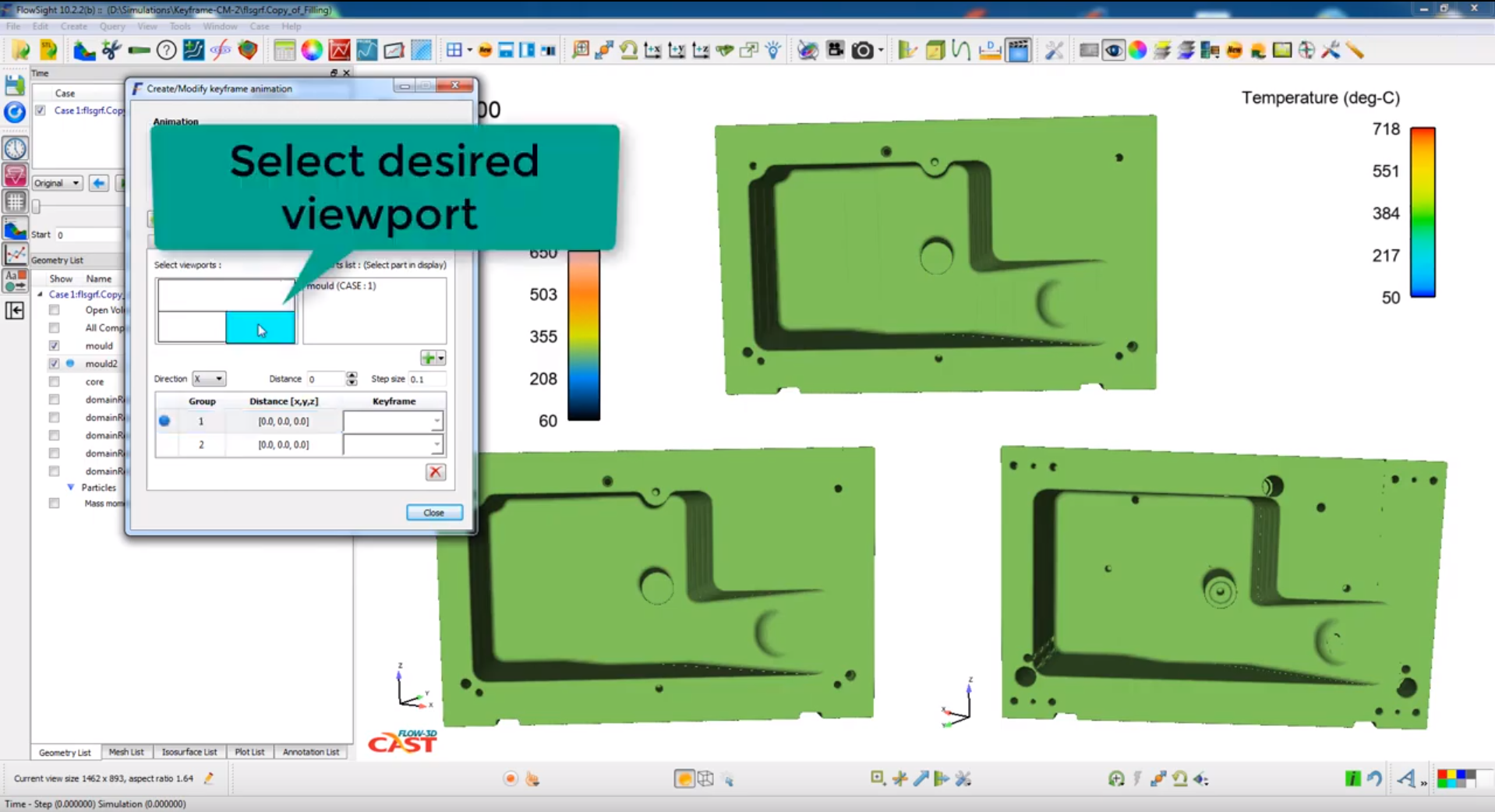Click the multicolor palette swatch in bottom bar

click(1456, 778)
